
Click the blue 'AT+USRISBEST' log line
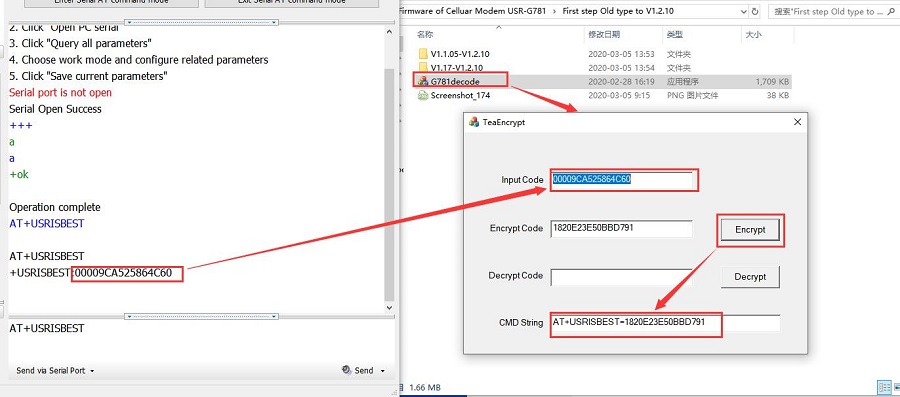46,224
